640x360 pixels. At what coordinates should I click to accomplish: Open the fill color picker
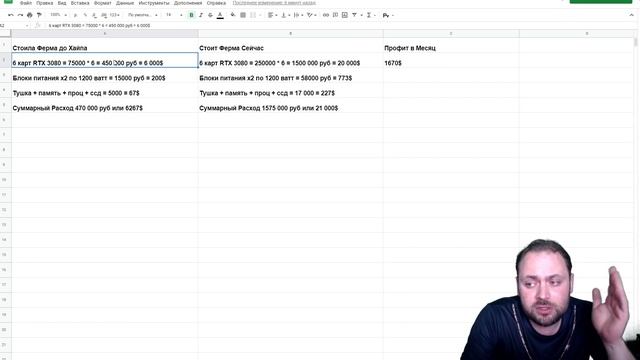pyautogui.click(x=233, y=15)
